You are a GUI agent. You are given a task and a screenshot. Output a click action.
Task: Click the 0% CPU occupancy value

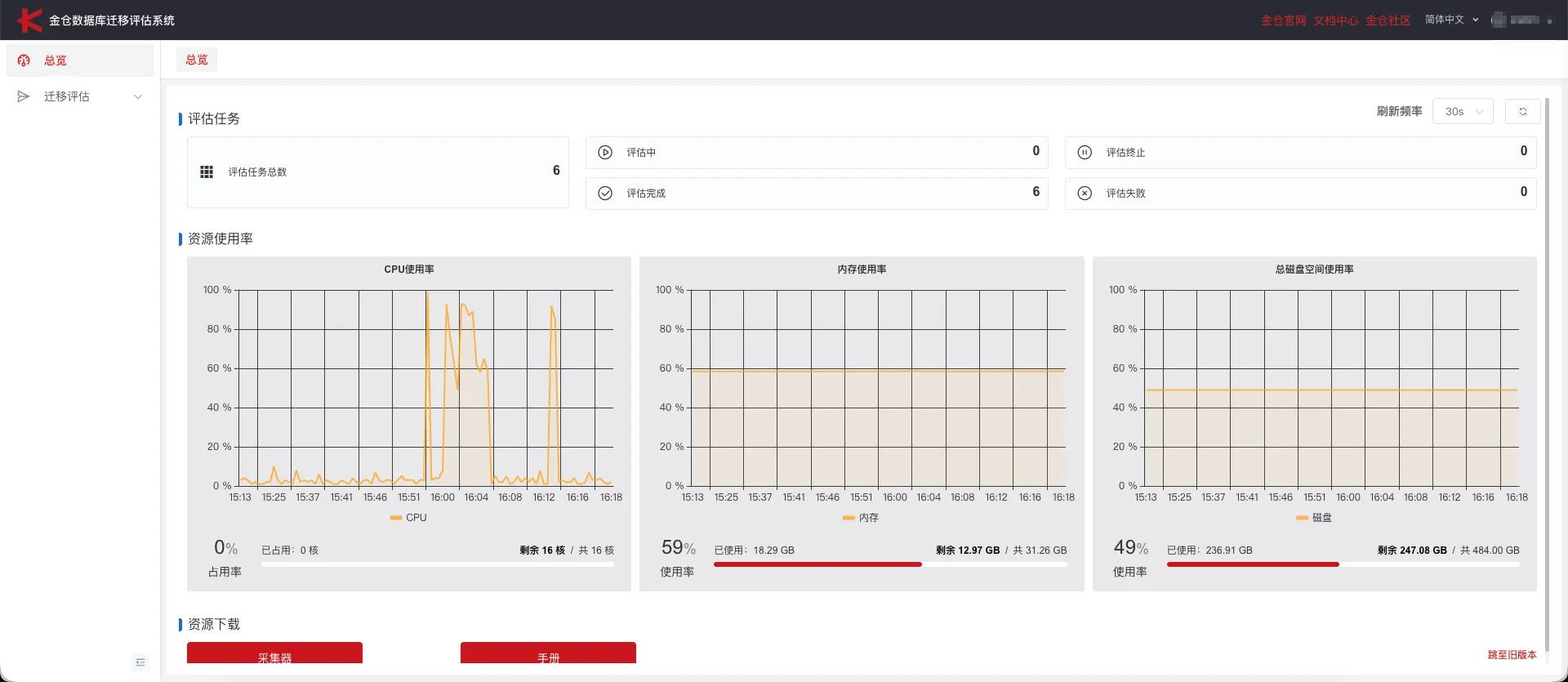[x=225, y=547]
